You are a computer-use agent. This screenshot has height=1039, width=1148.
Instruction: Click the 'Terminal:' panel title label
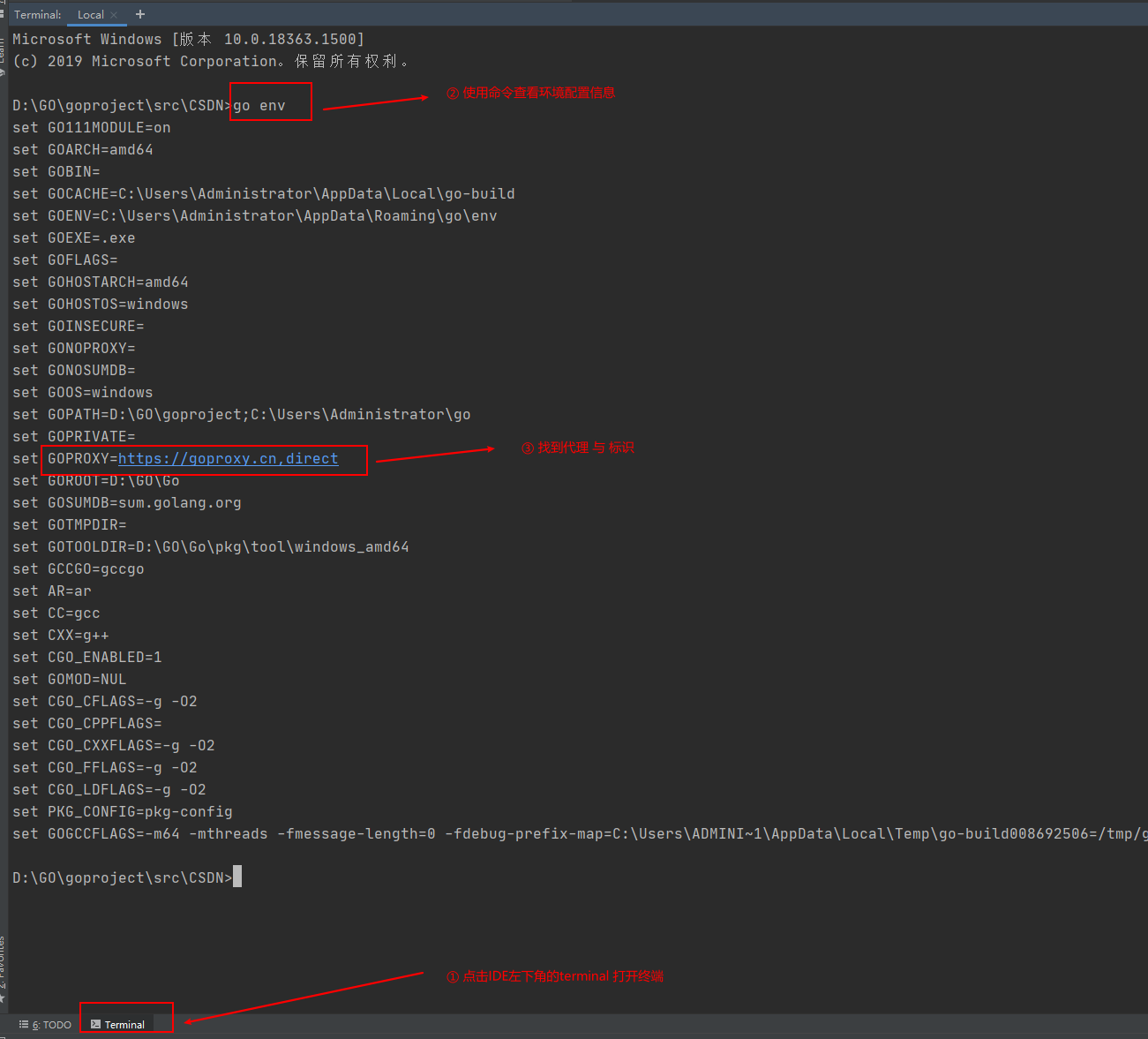click(38, 15)
